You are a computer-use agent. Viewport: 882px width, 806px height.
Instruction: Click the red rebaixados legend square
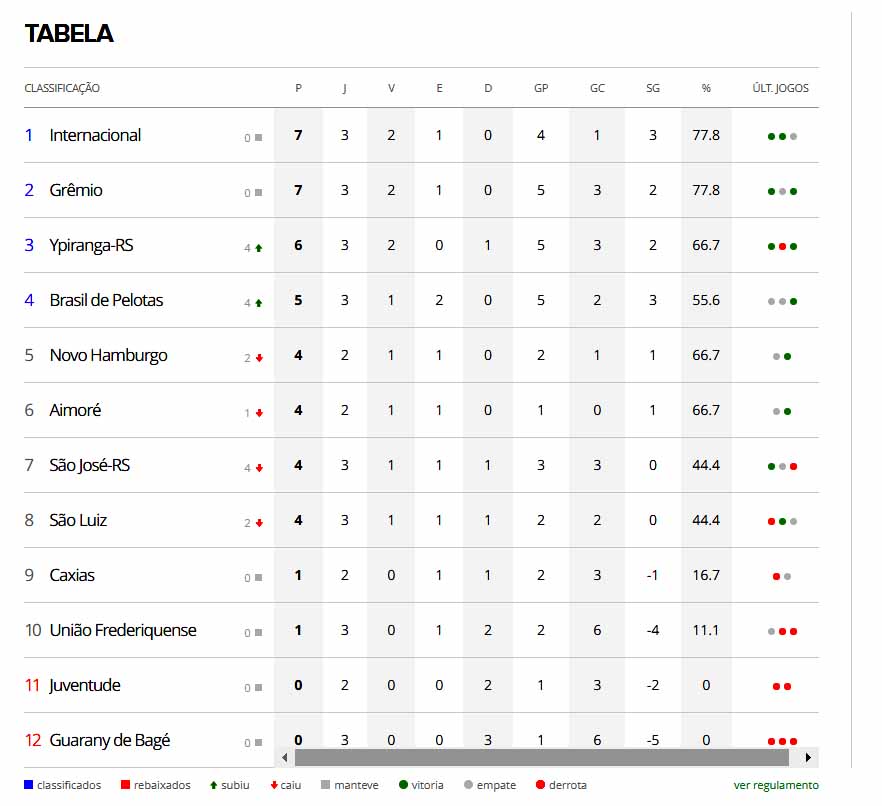click(x=125, y=785)
